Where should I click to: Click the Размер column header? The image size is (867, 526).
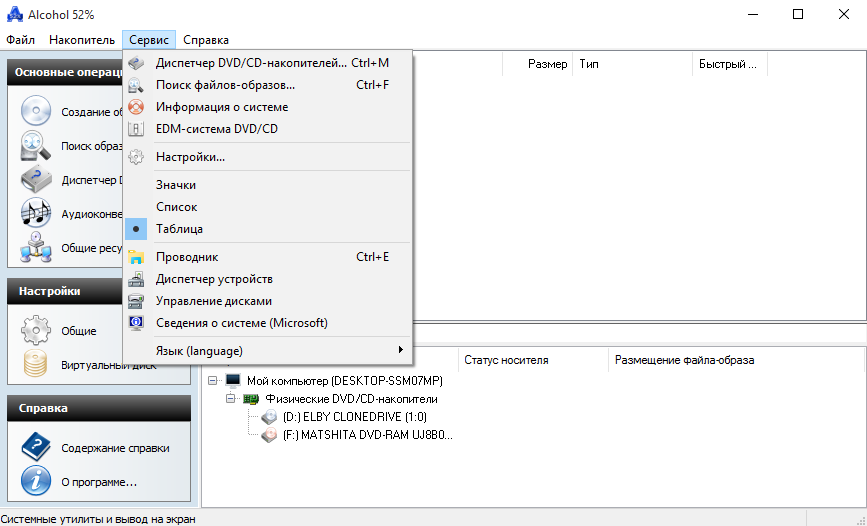pyautogui.click(x=537, y=64)
